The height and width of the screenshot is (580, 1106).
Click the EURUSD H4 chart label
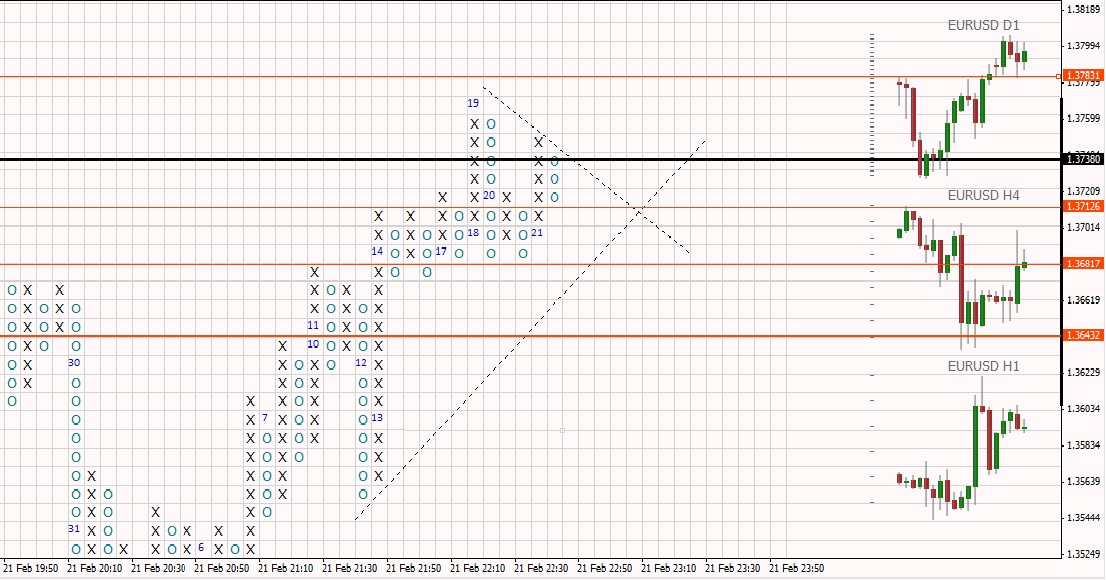click(x=983, y=195)
